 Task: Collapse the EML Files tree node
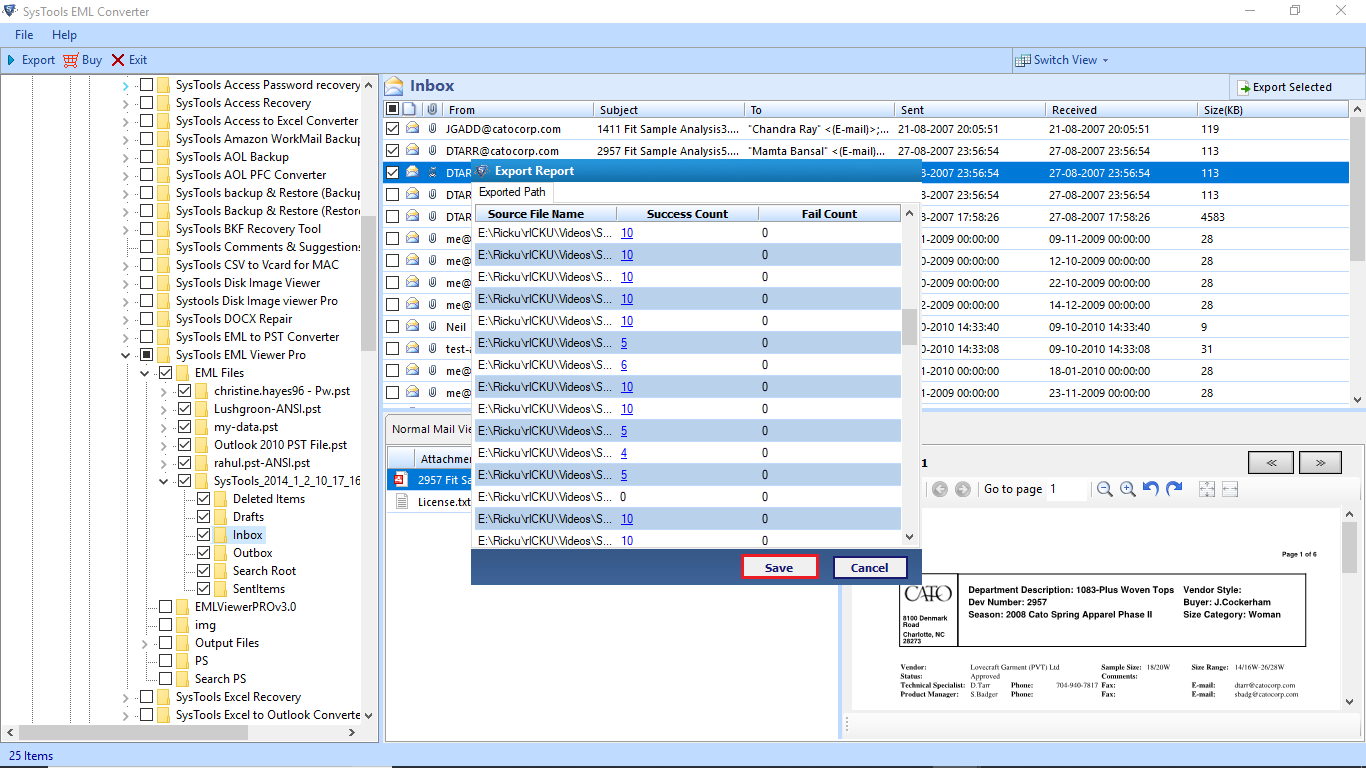145,373
